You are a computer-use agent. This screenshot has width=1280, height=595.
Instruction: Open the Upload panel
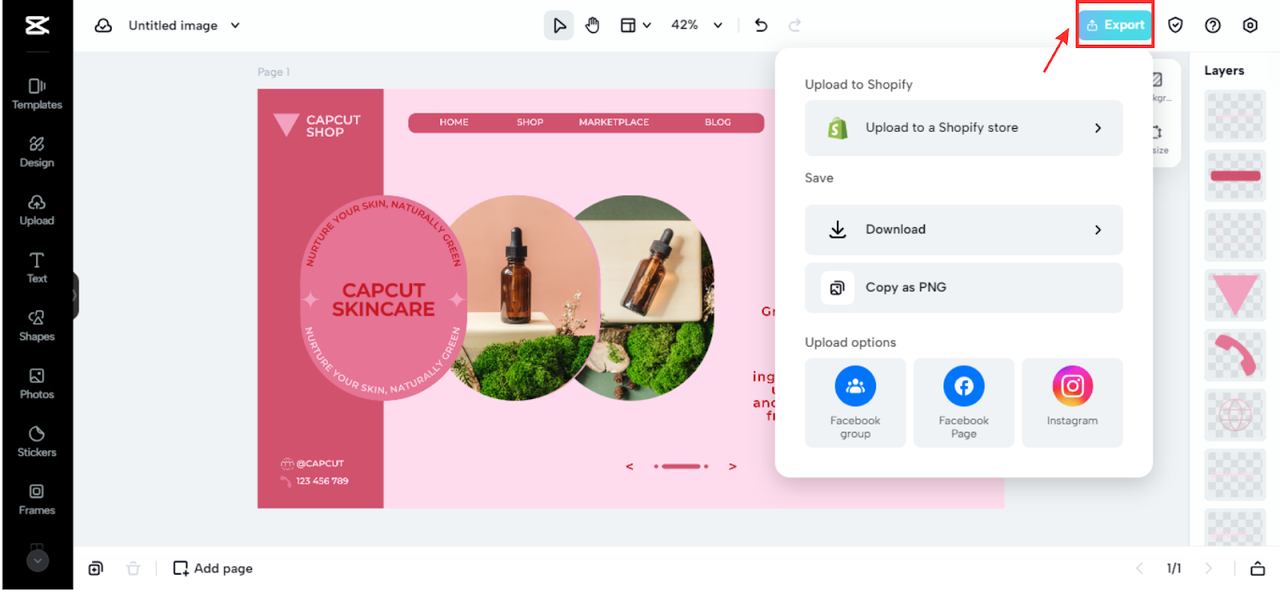[x=37, y=210]
